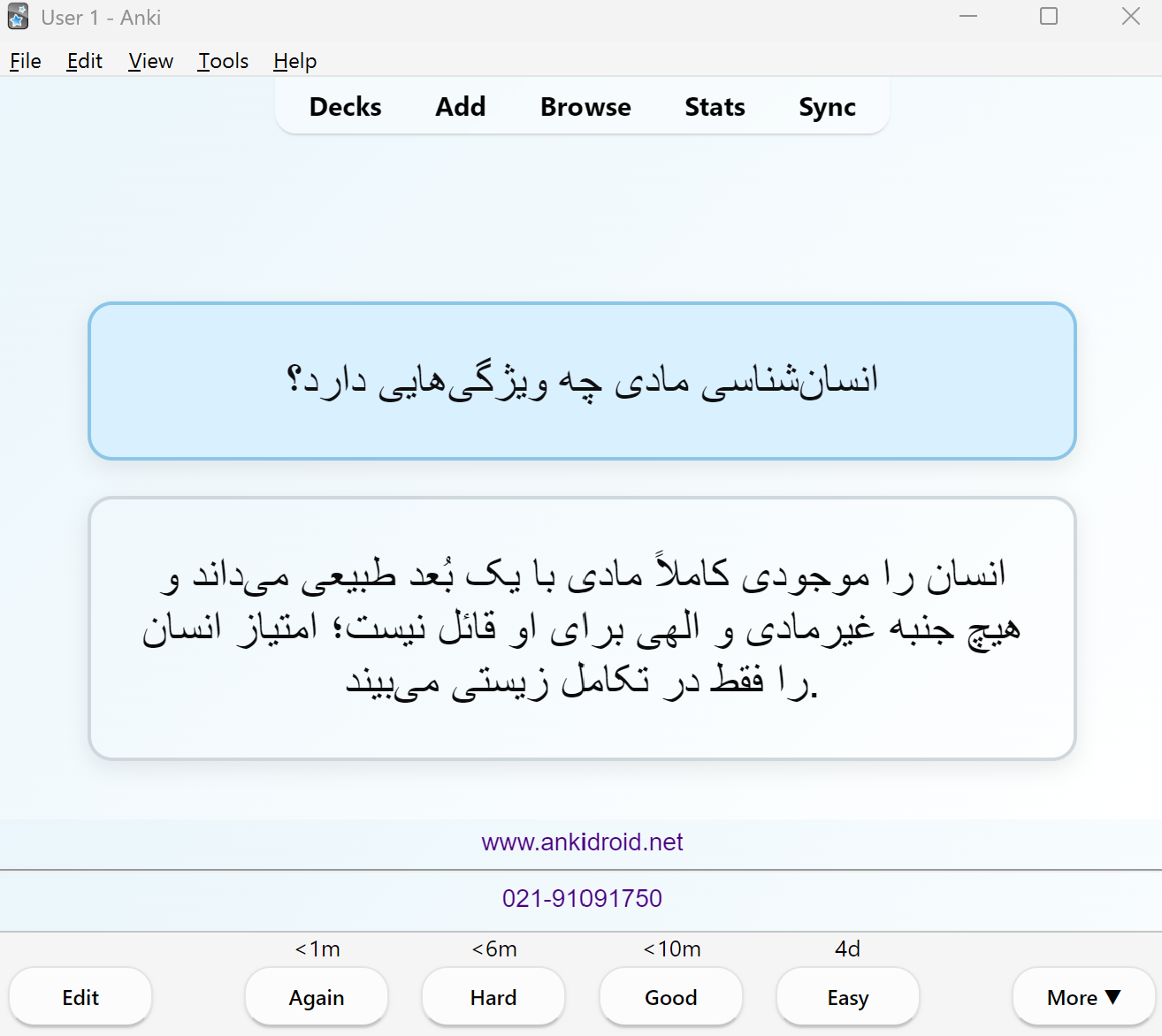Open the Tools menu
Viewport: 1162px width, 1036px height.
(223, 61)
